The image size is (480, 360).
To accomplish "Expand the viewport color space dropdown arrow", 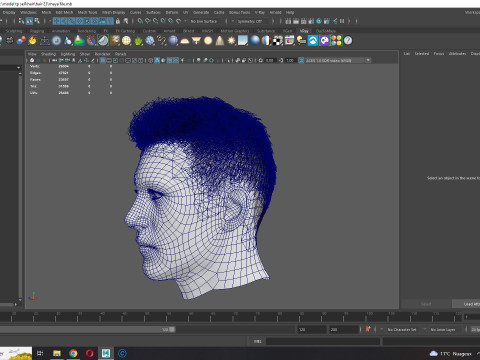I will coord(368,60).
